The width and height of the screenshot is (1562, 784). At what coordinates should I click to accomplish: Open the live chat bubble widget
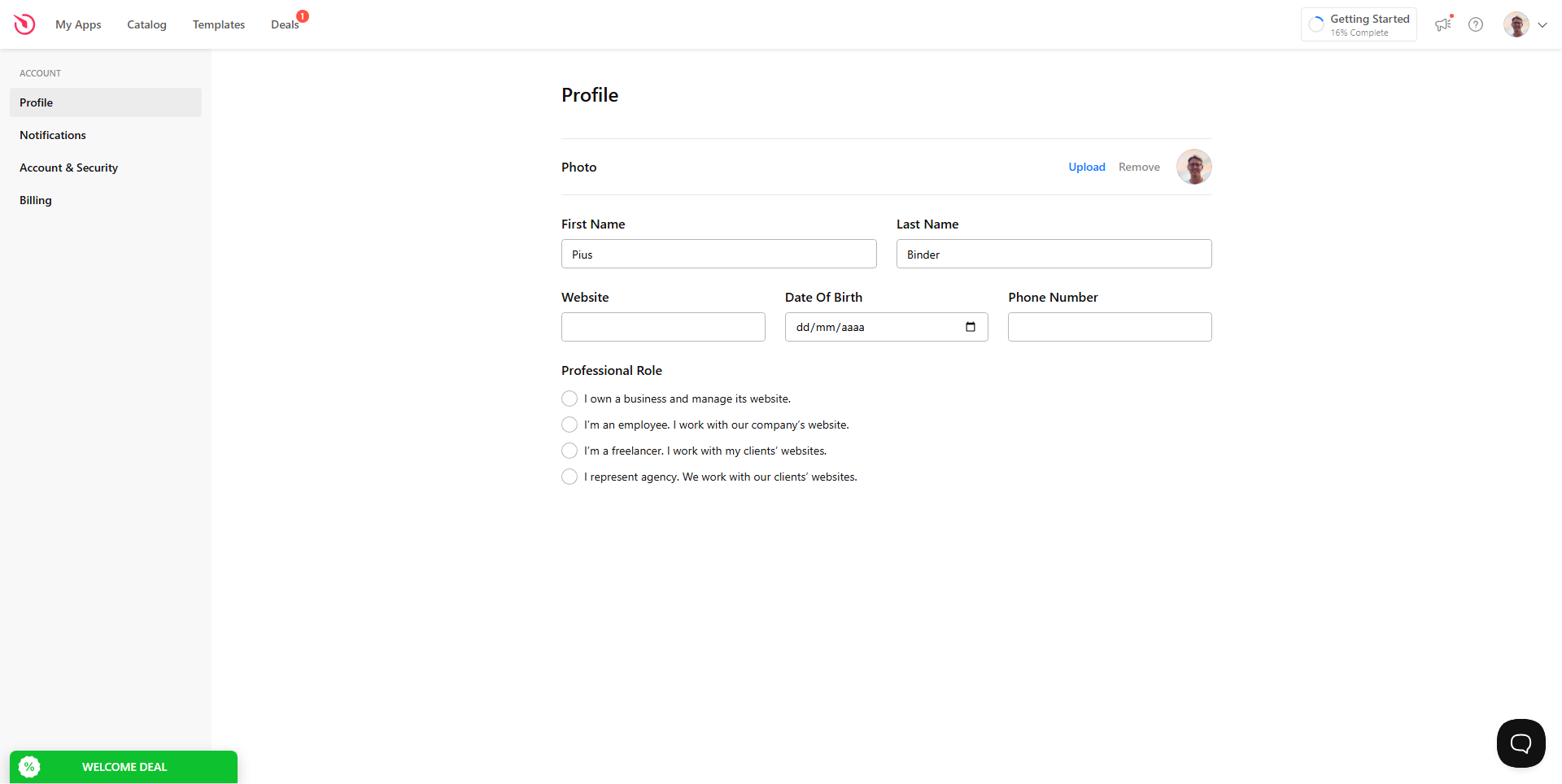coord(1521,743)
